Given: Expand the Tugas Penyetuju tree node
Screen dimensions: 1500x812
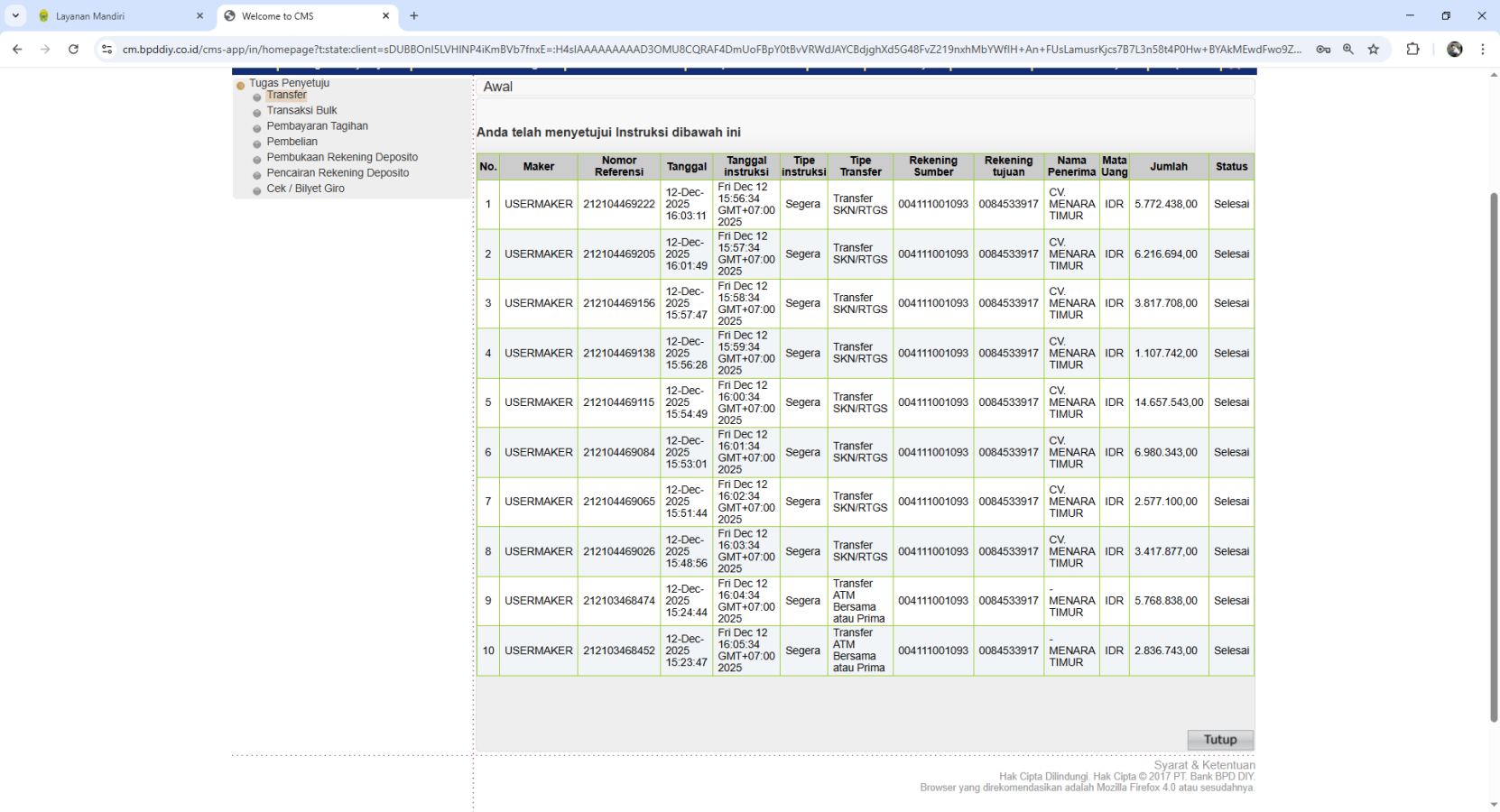Looking at the screenshot, I should tap(241, 86).
